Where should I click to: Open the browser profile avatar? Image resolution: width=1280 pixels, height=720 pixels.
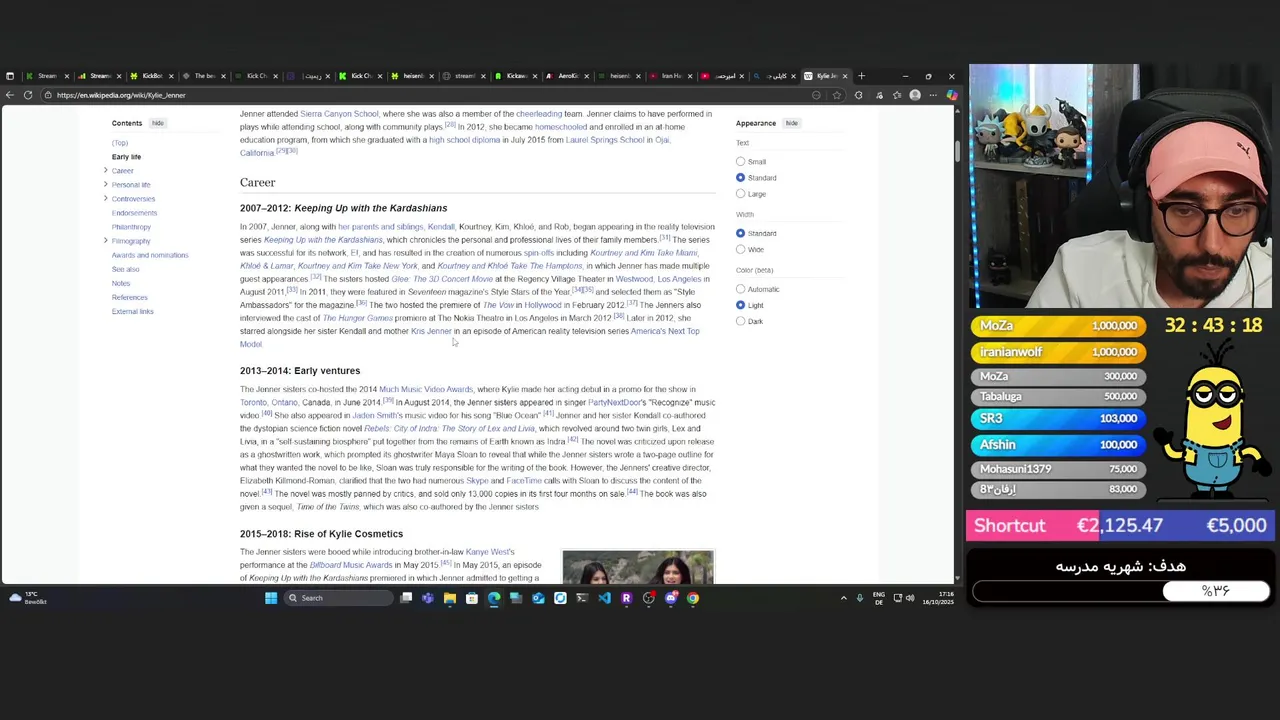pyautogui.click(x=915, y=95)
